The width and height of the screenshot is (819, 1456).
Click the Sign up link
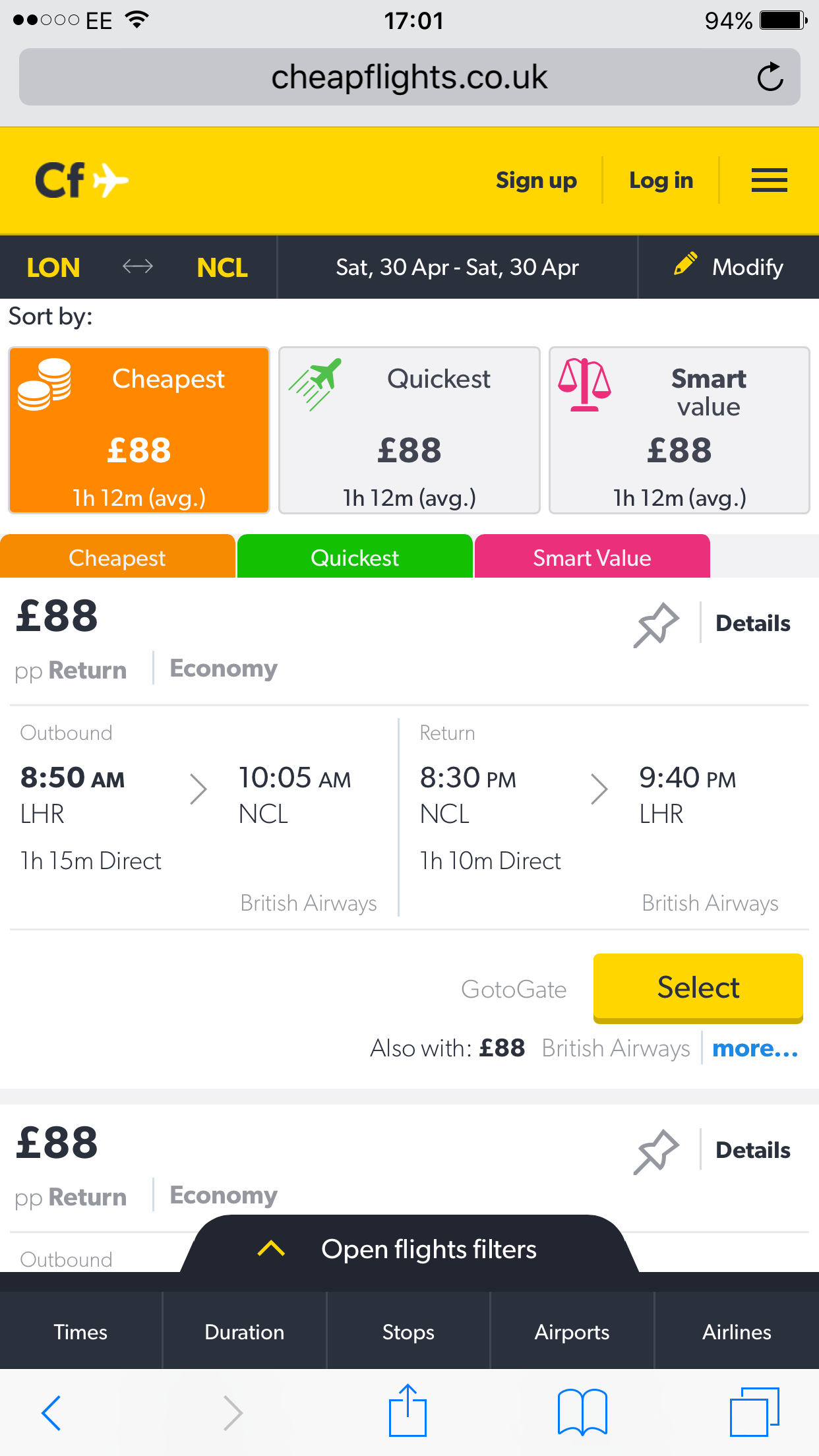536,180
